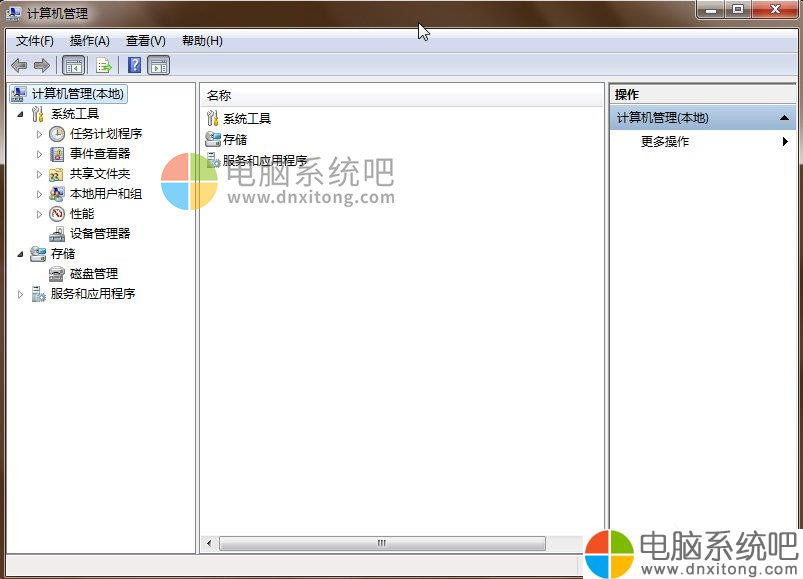Toggle the show/hide console tree icon
The height and width of the screenshot is (579, 803).
point(73,65)
